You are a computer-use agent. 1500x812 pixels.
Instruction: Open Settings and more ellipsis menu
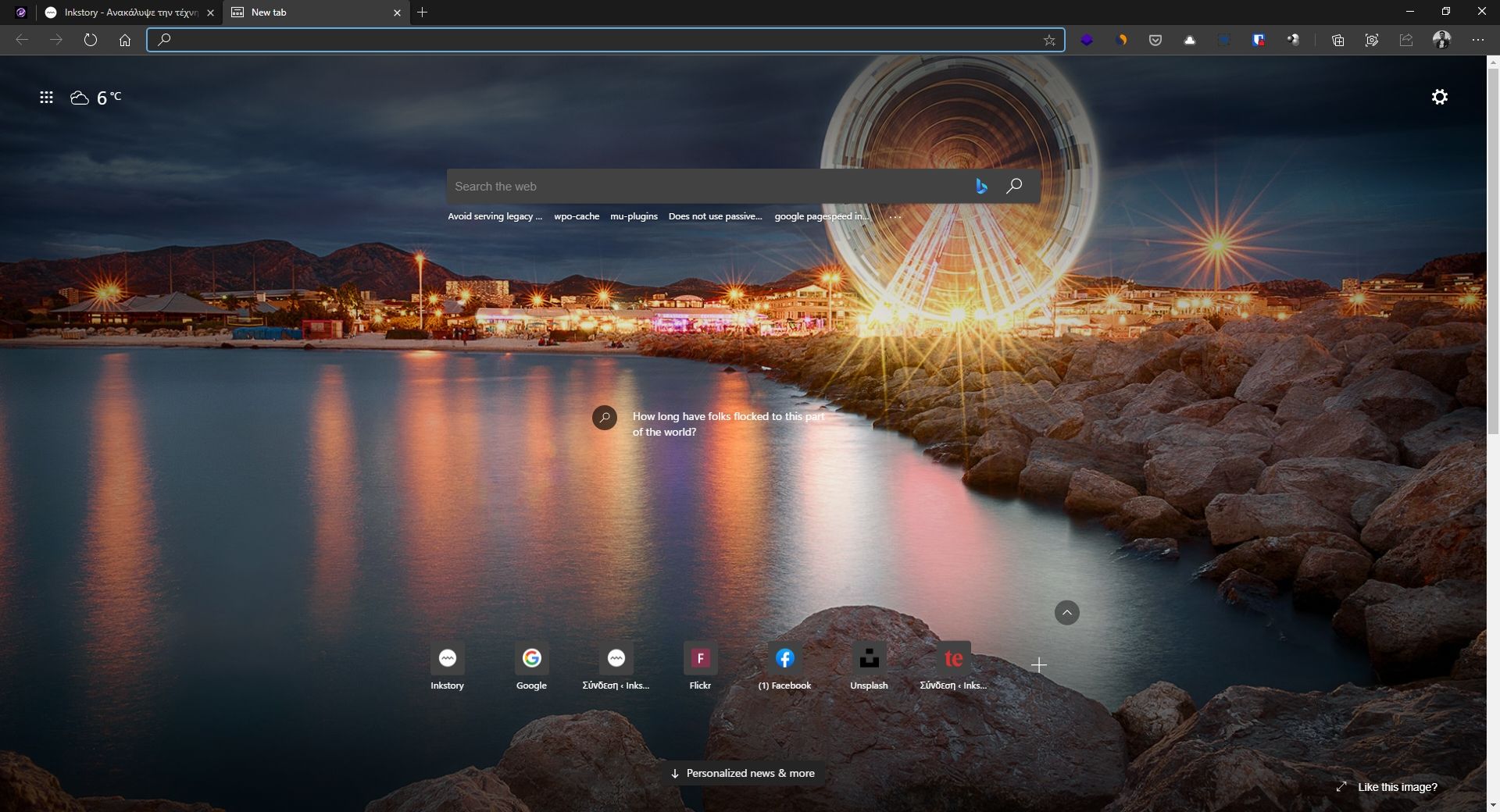click(1477, 40)
